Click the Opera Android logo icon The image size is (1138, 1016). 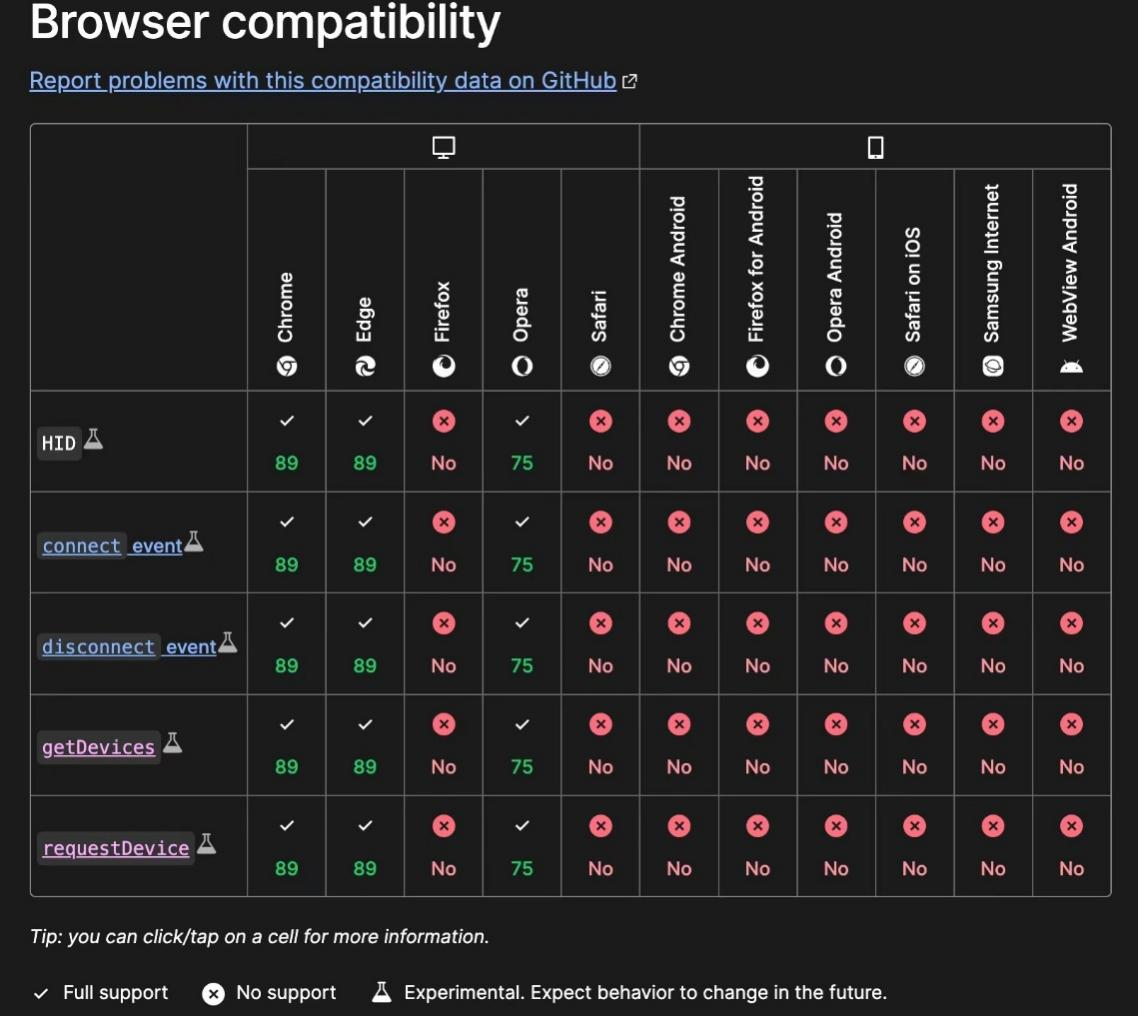coord(836,367)
